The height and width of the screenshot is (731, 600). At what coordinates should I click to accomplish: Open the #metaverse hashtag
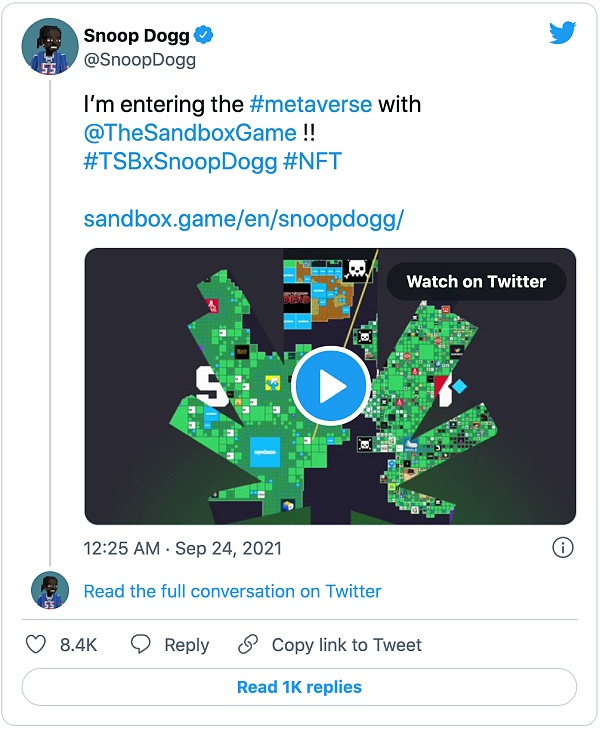coord(309,104)
